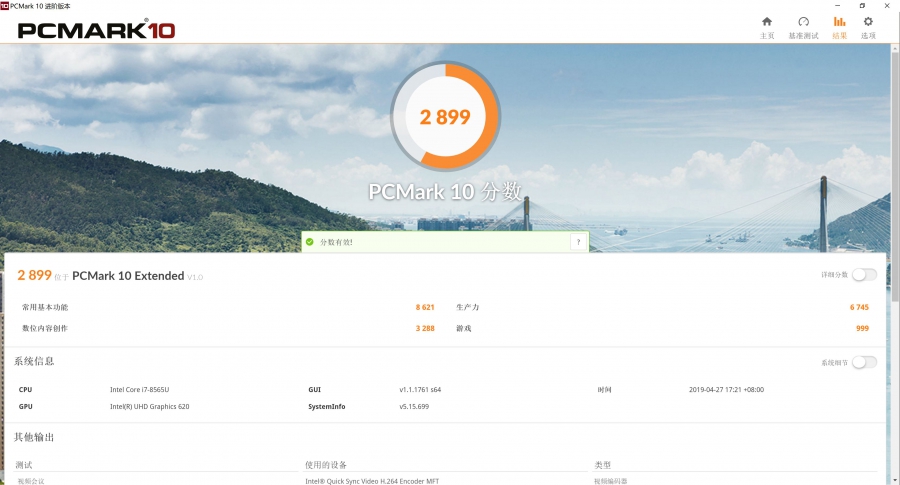Image resolution: width=900 pixels, height=485 pixels.
Task: Click the scrollbar down arrow
Action: pyautogui.click(x=894, y=479)
